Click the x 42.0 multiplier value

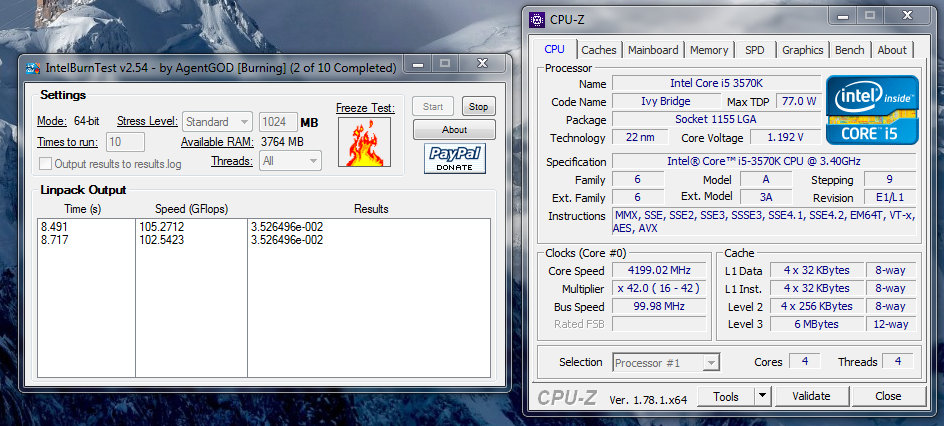click(659, 288)
